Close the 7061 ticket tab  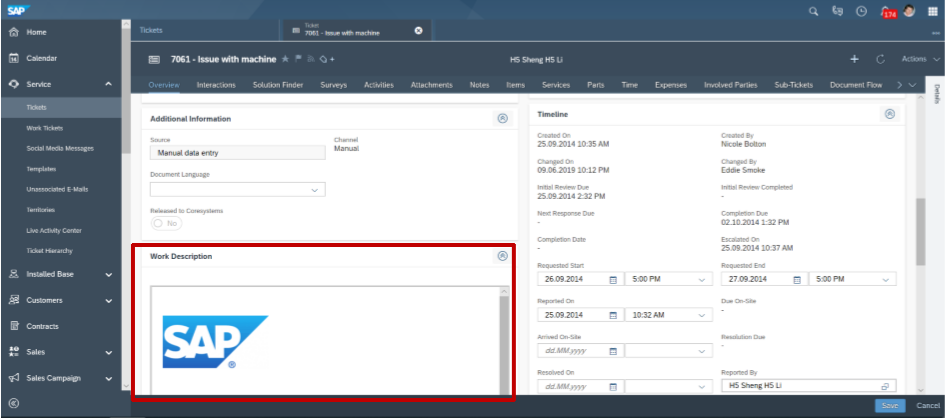418,30
